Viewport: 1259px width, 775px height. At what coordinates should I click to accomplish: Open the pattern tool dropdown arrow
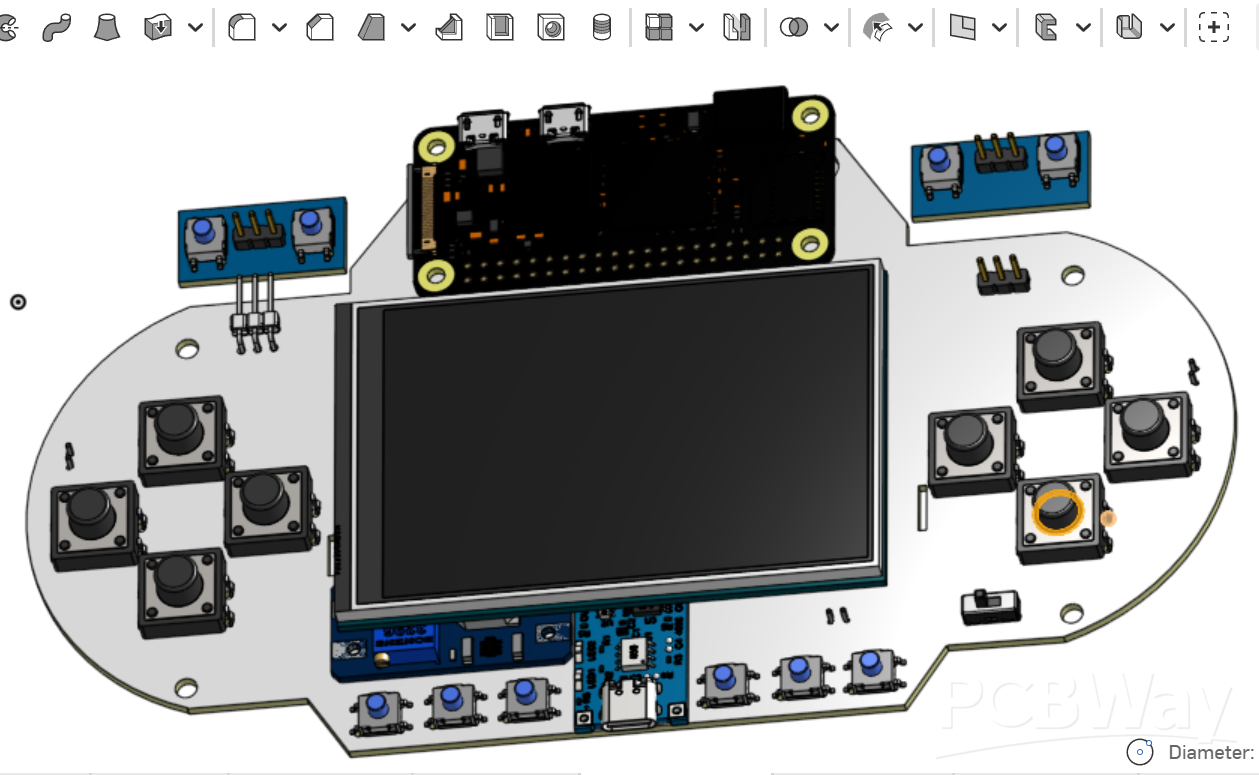click(x=696, y=28)
